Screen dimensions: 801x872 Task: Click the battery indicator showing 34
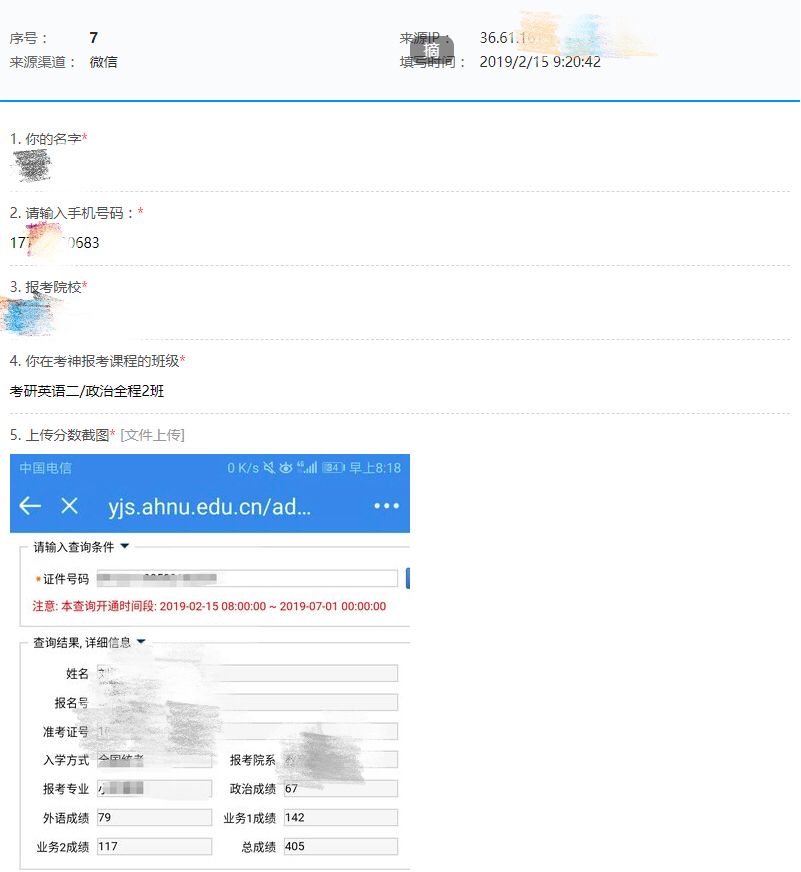[x=335, y=467]
